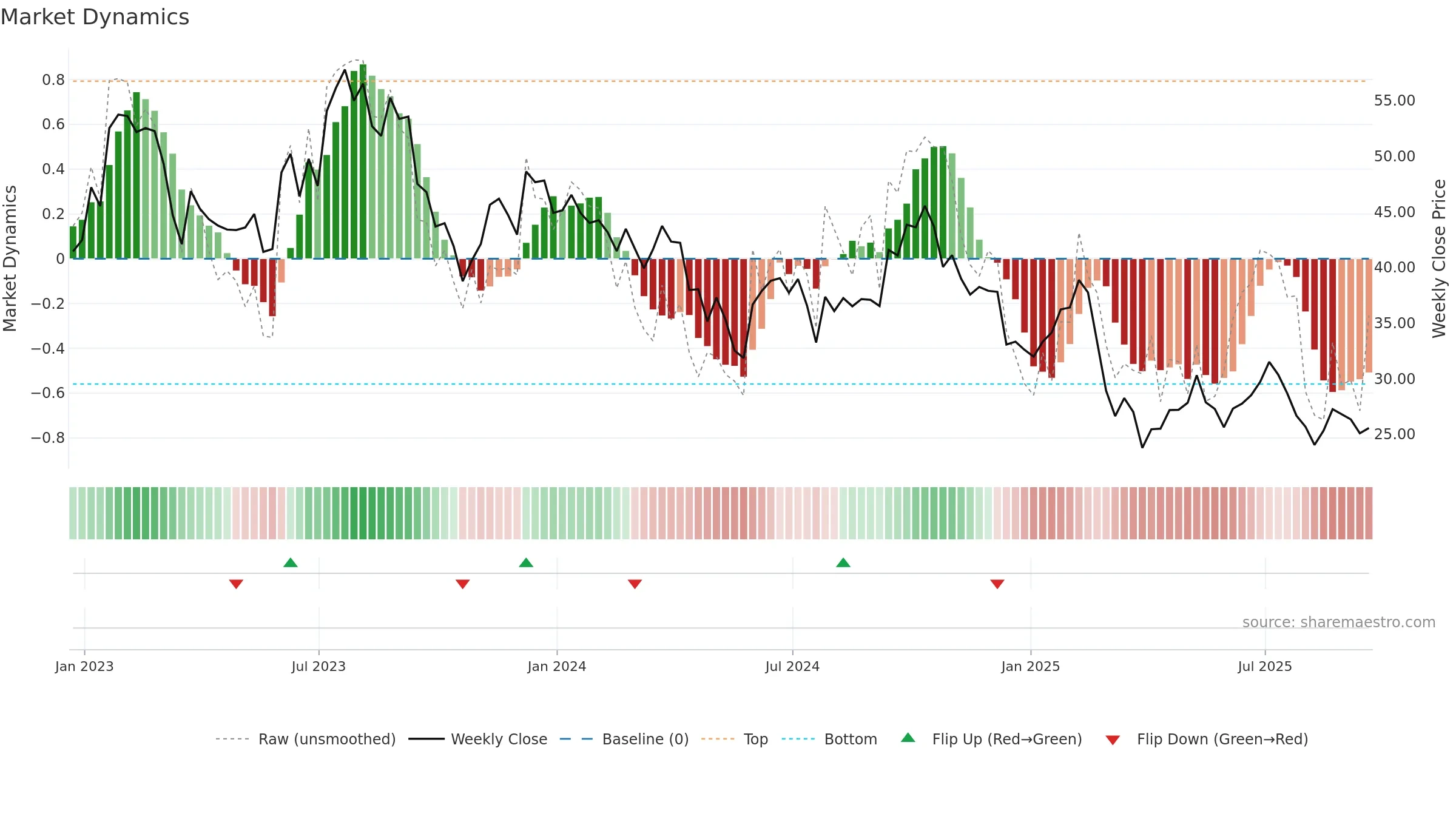Viewport: 1456px width, 819px height.
Task: Click the −0.2 dynamics axis tick
Action: point(48,303)
